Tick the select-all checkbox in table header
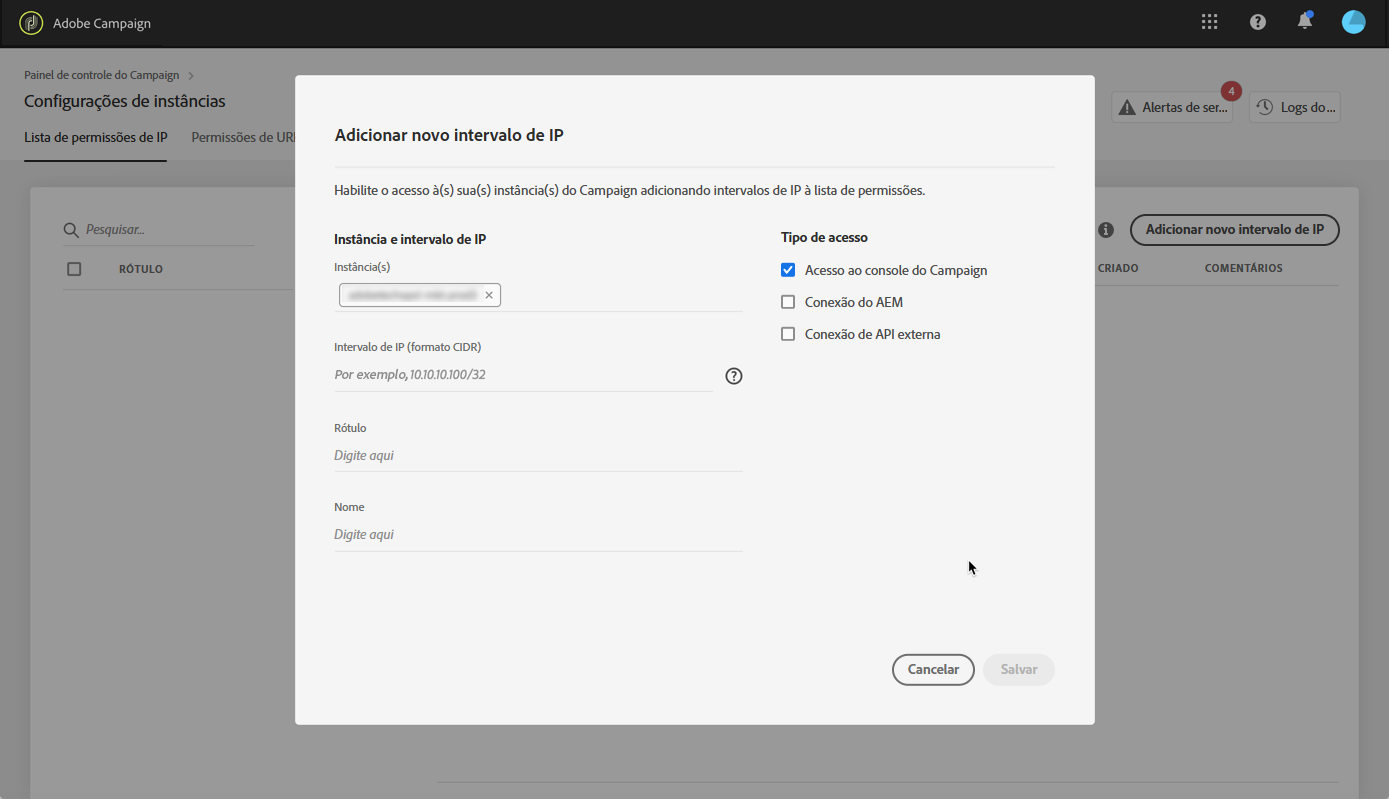The image size is (1389, 799). point(74,269)
